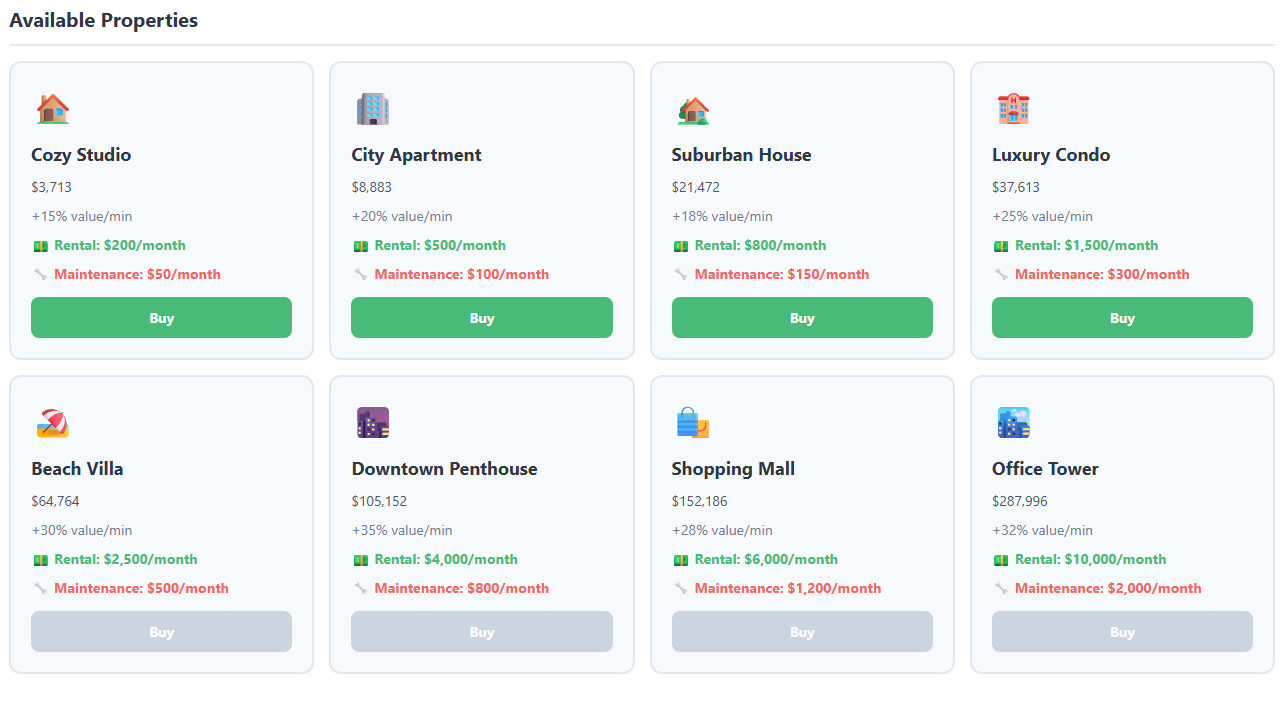Screen dimensions: 1284x707
Task: Click the Downtown Penthouse night city icon
Action: [372, 423]
